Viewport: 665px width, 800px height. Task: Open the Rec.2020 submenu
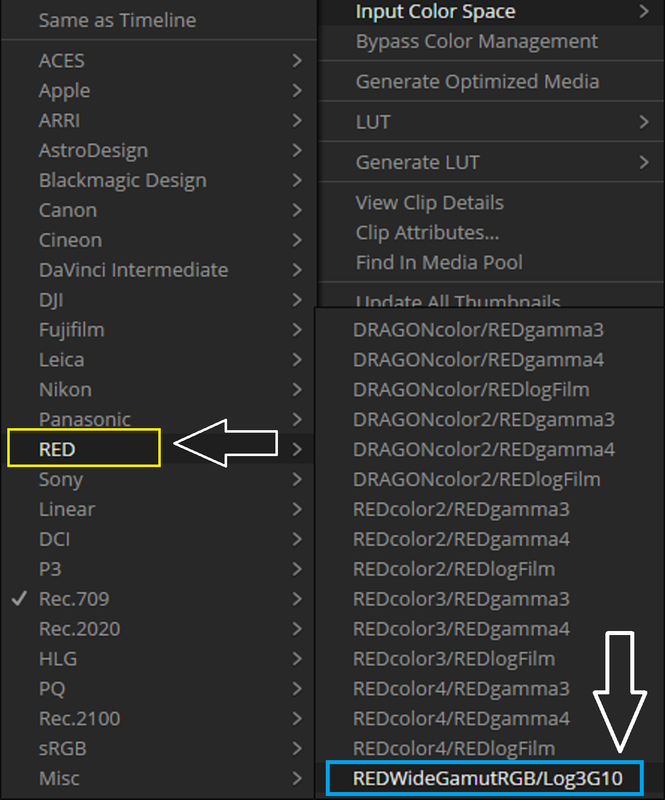click(158, 629)
